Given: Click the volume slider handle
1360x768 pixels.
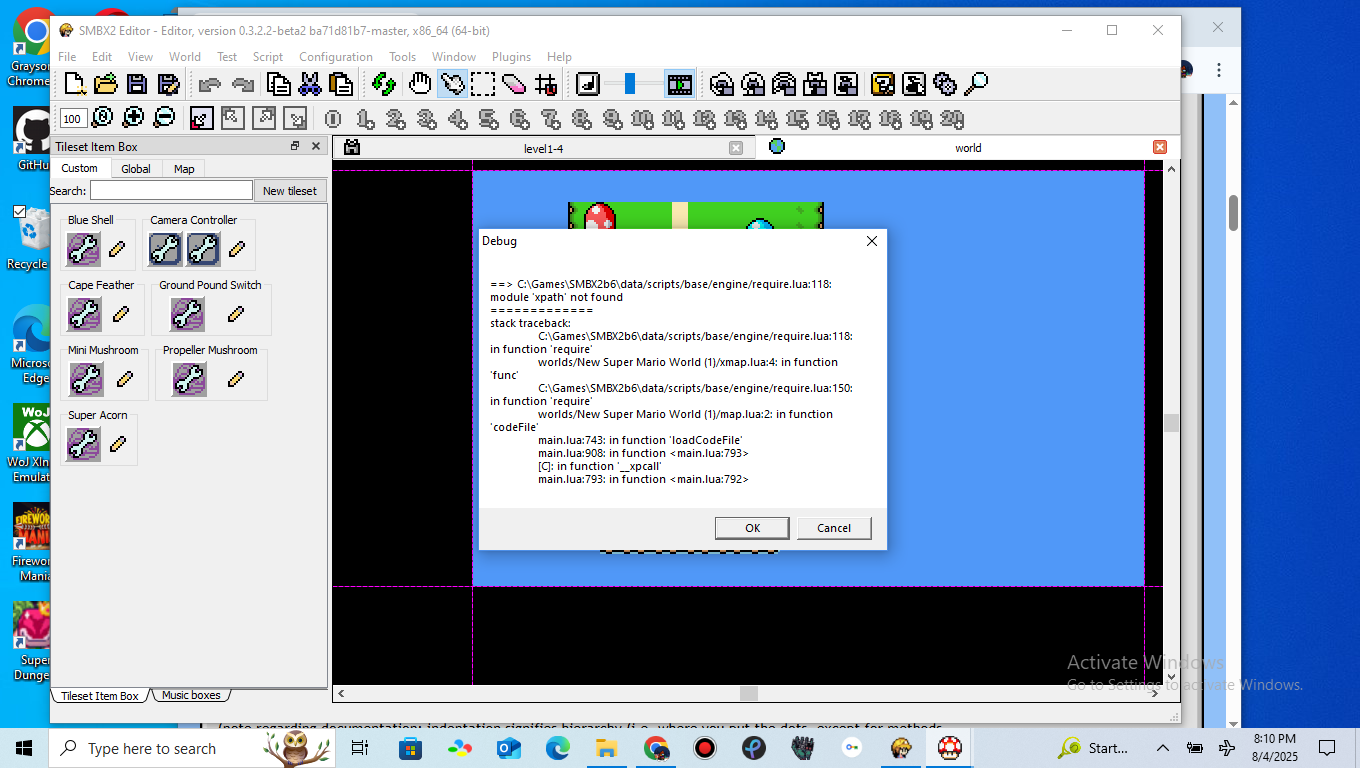Looking at the screenshot, I should click(x=630, y=84).
